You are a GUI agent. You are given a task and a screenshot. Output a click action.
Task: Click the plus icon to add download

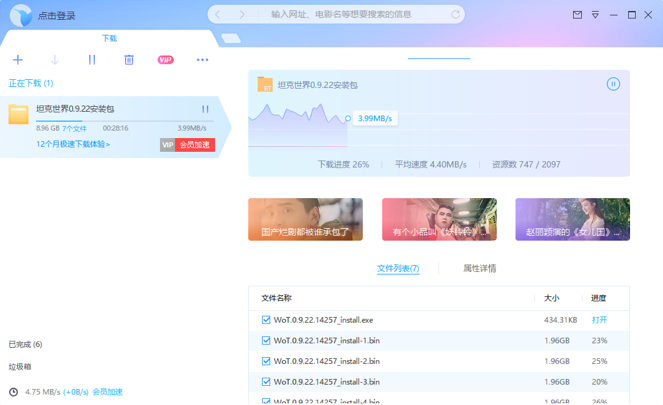click(x=18, y=60)
